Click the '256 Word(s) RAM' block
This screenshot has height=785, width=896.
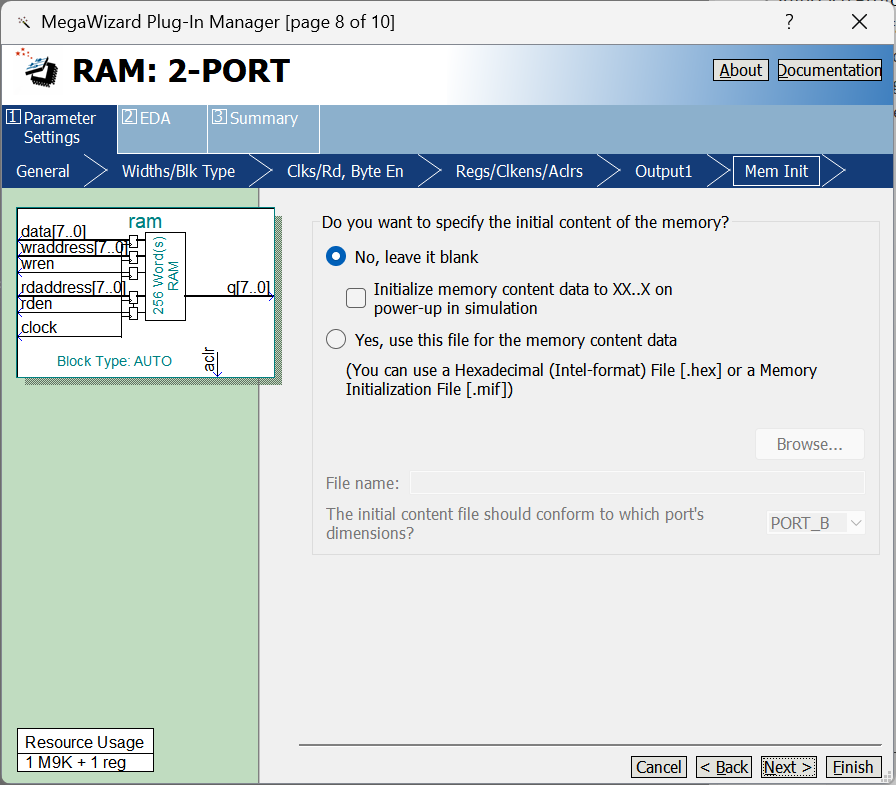pyautogui.click(x=165, y=276)
